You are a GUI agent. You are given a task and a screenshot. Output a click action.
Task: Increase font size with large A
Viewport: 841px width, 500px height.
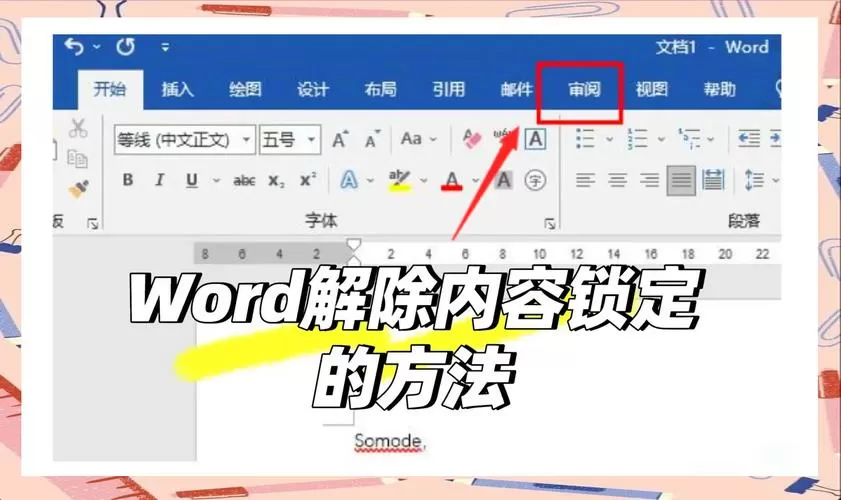340,139
